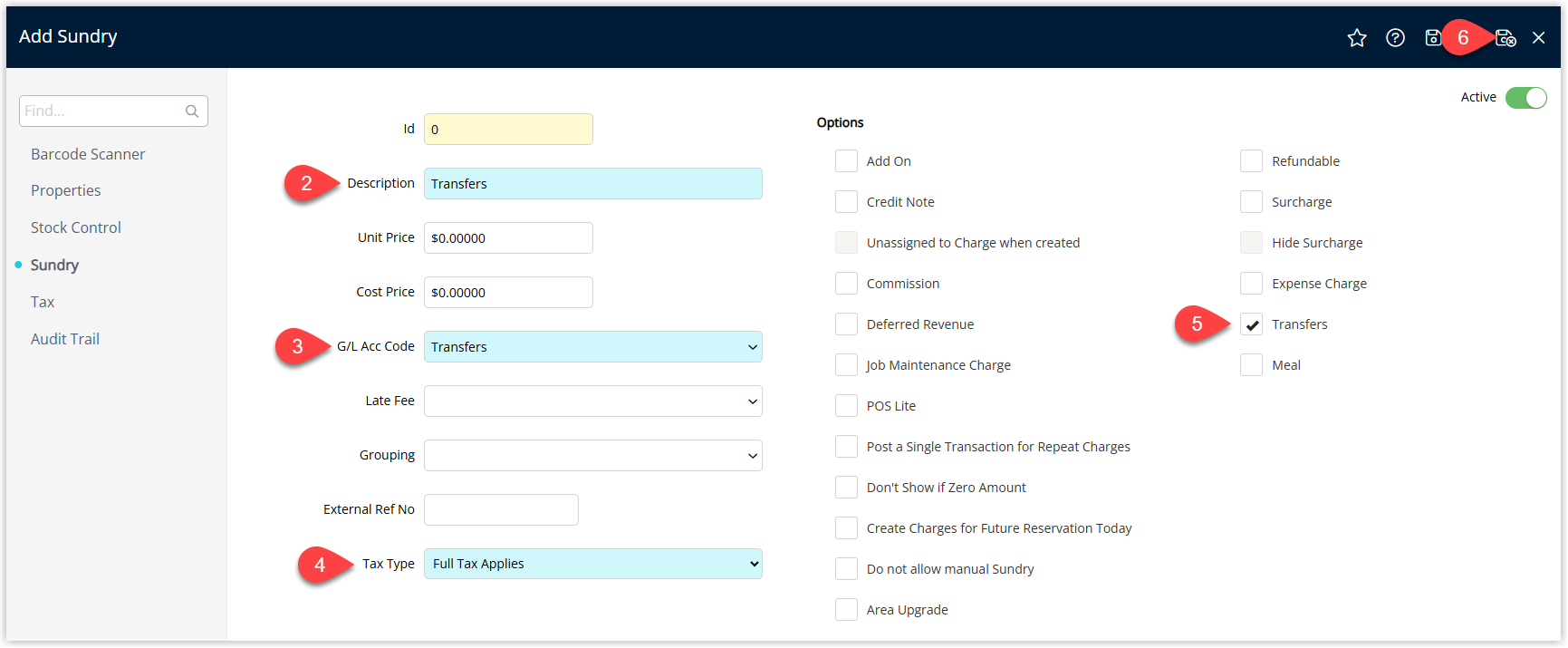Enable the POS Lite checkbox

[x=846, y=406]
